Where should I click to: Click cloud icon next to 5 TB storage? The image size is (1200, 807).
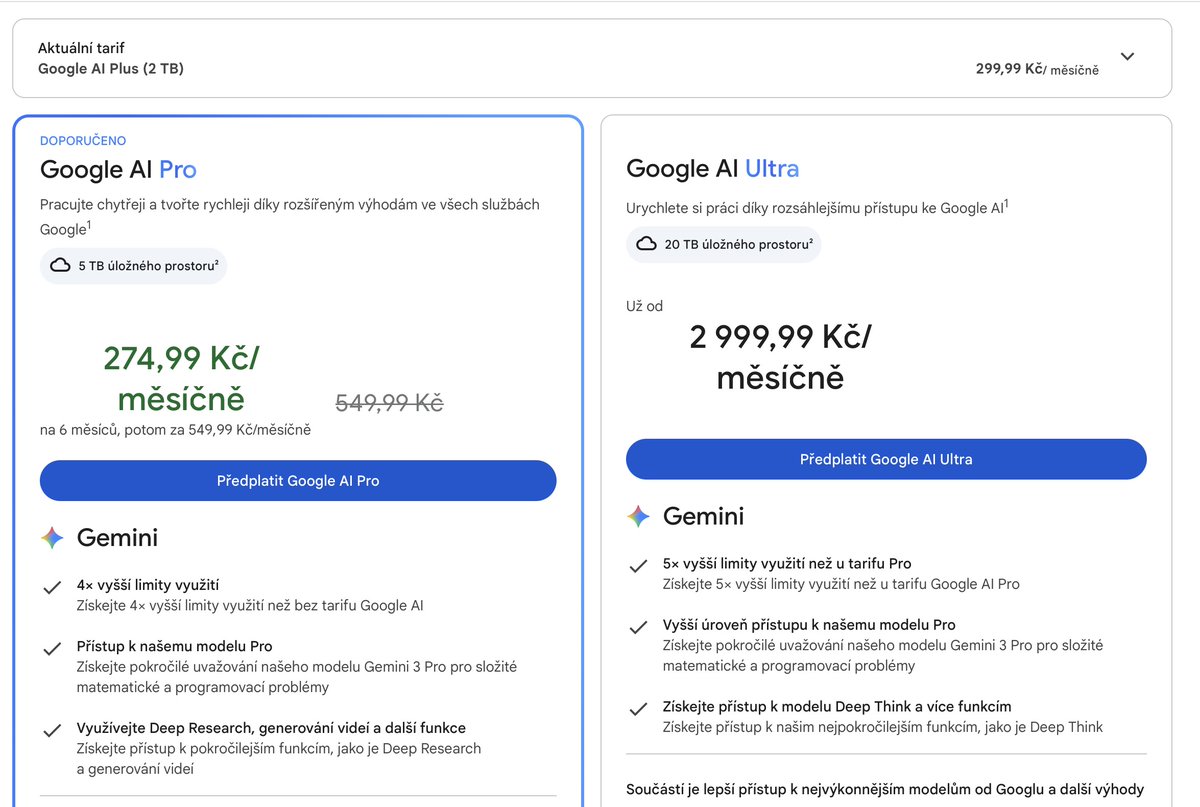[60, 266]
